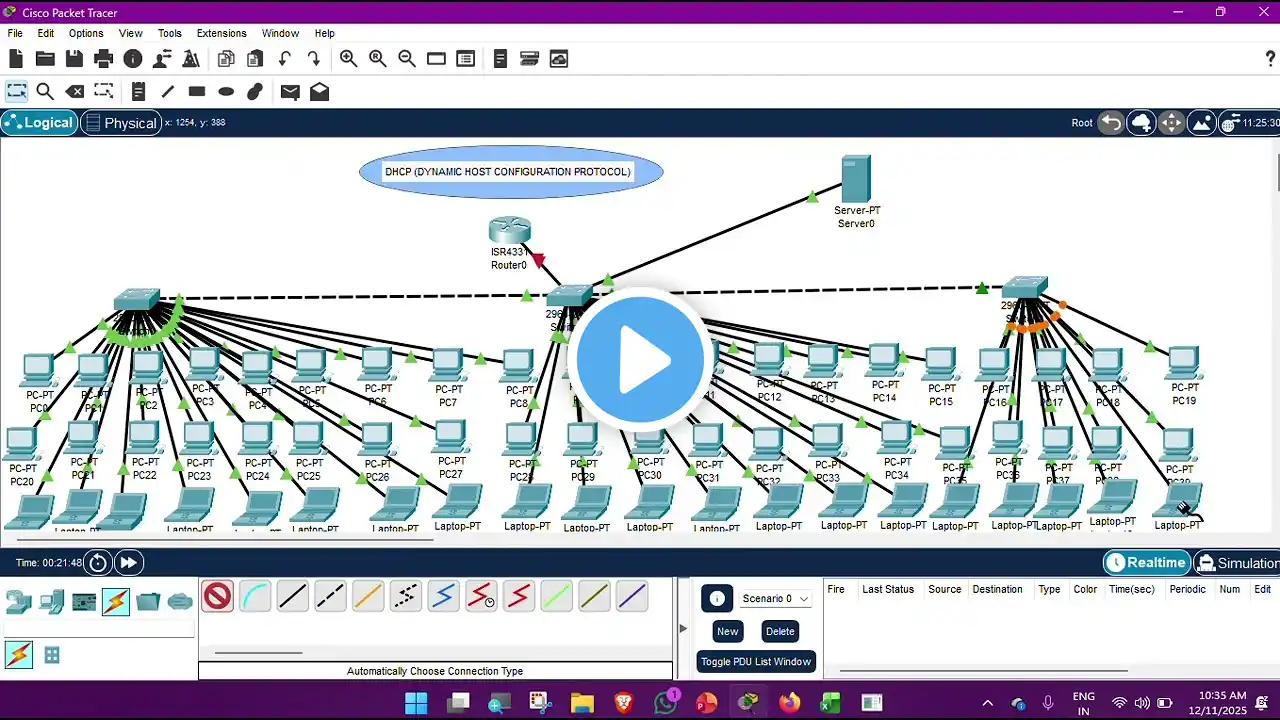Viewport: 1280px width, 720px height.
Task: Click the Fast Forward Time button
Action: tap(129, 563)
